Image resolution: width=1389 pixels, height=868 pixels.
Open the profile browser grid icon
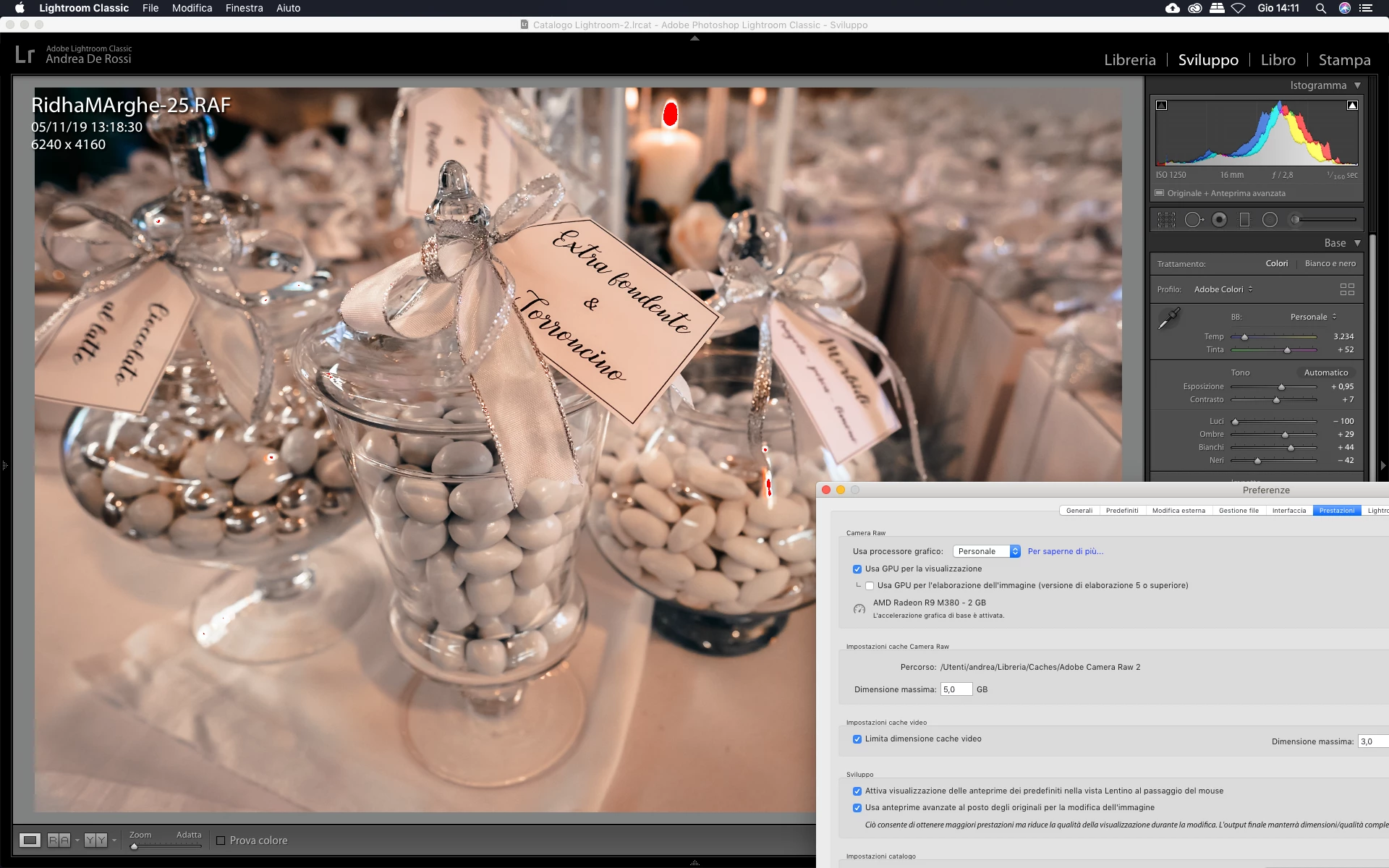(1346, 289)
